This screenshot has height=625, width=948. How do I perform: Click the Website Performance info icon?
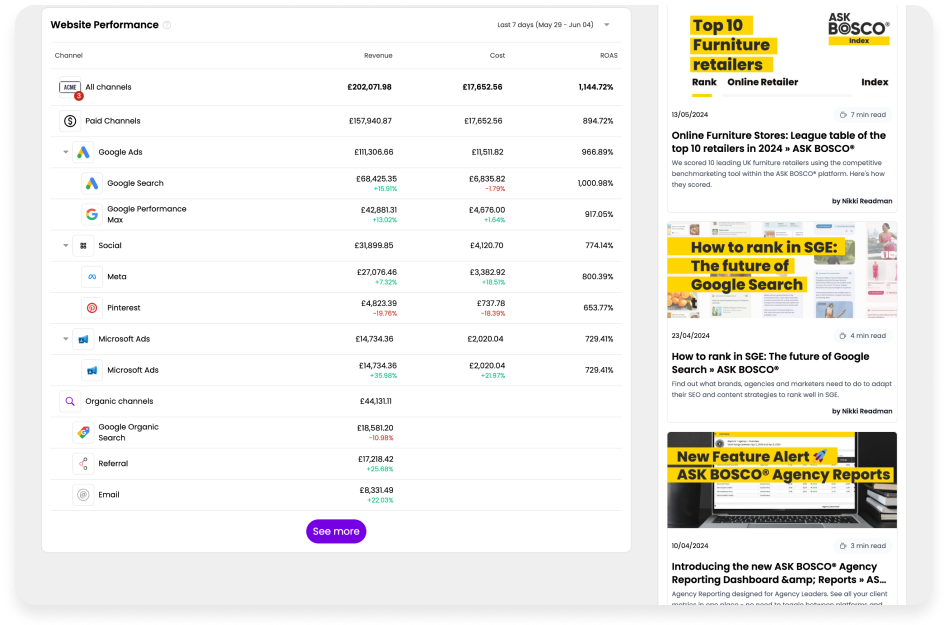point(167,25)
